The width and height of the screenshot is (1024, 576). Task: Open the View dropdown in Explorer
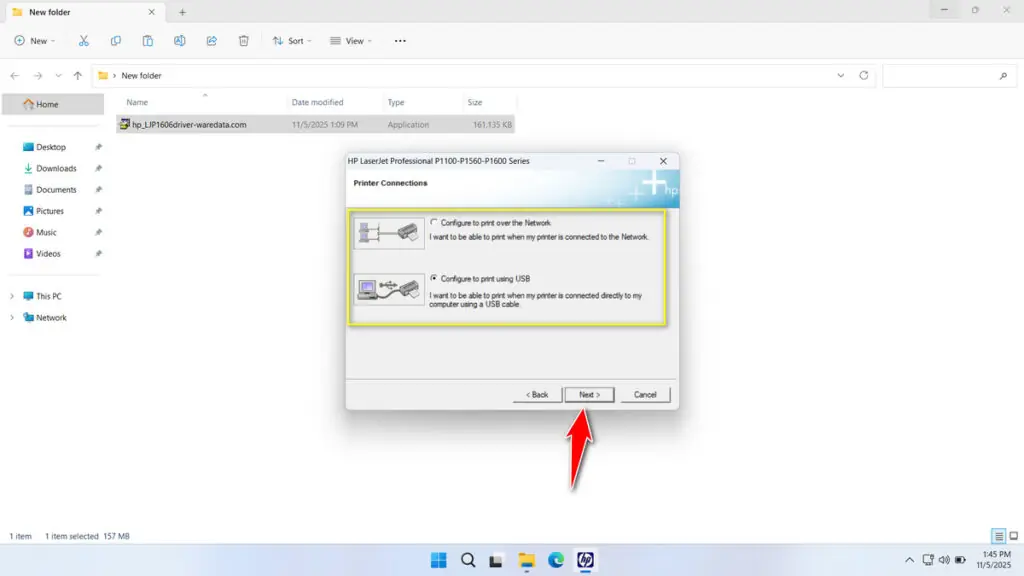(352, 40)
